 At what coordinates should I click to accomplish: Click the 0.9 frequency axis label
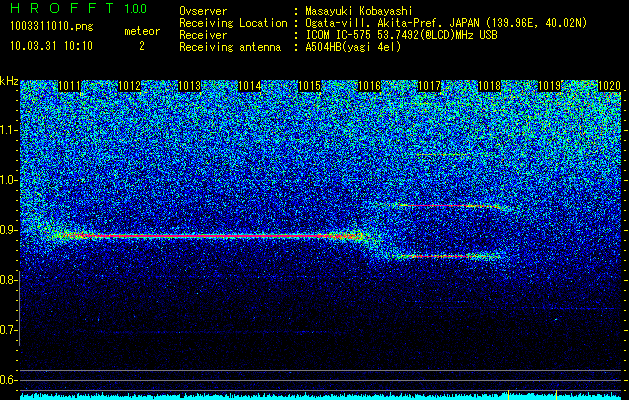[x=7, y=230]
